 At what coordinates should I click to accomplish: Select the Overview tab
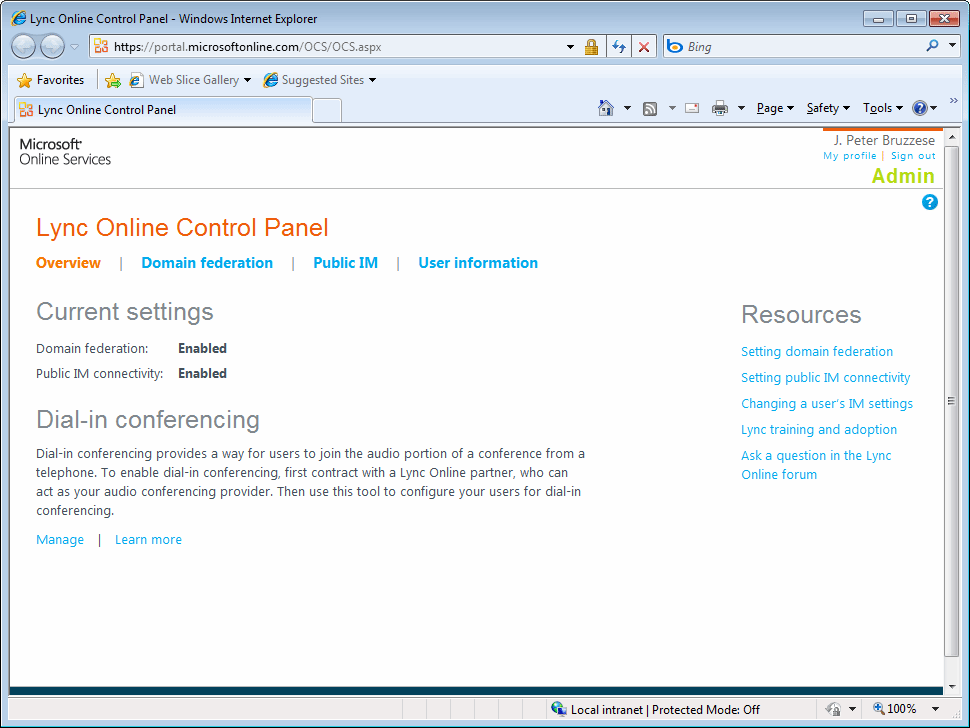[68, 263]
